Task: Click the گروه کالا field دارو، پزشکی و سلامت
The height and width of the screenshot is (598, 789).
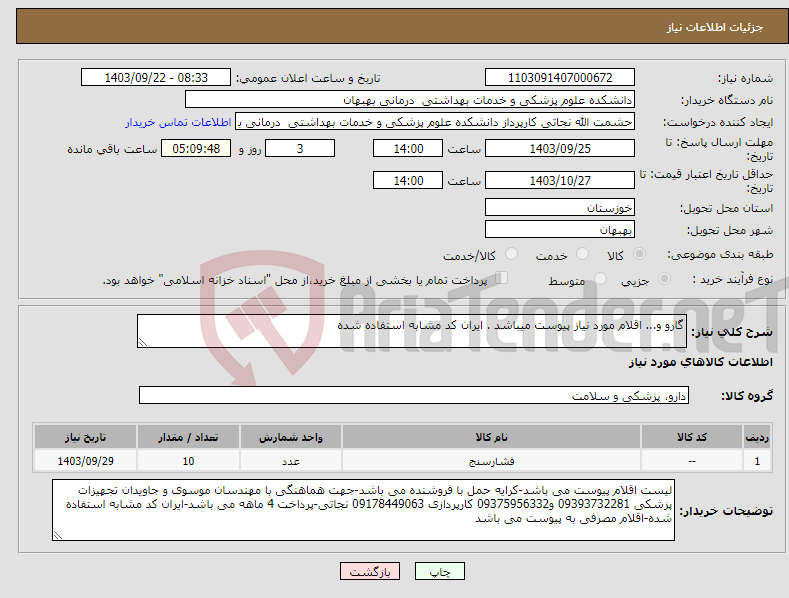Action: [x=414, y=396]
